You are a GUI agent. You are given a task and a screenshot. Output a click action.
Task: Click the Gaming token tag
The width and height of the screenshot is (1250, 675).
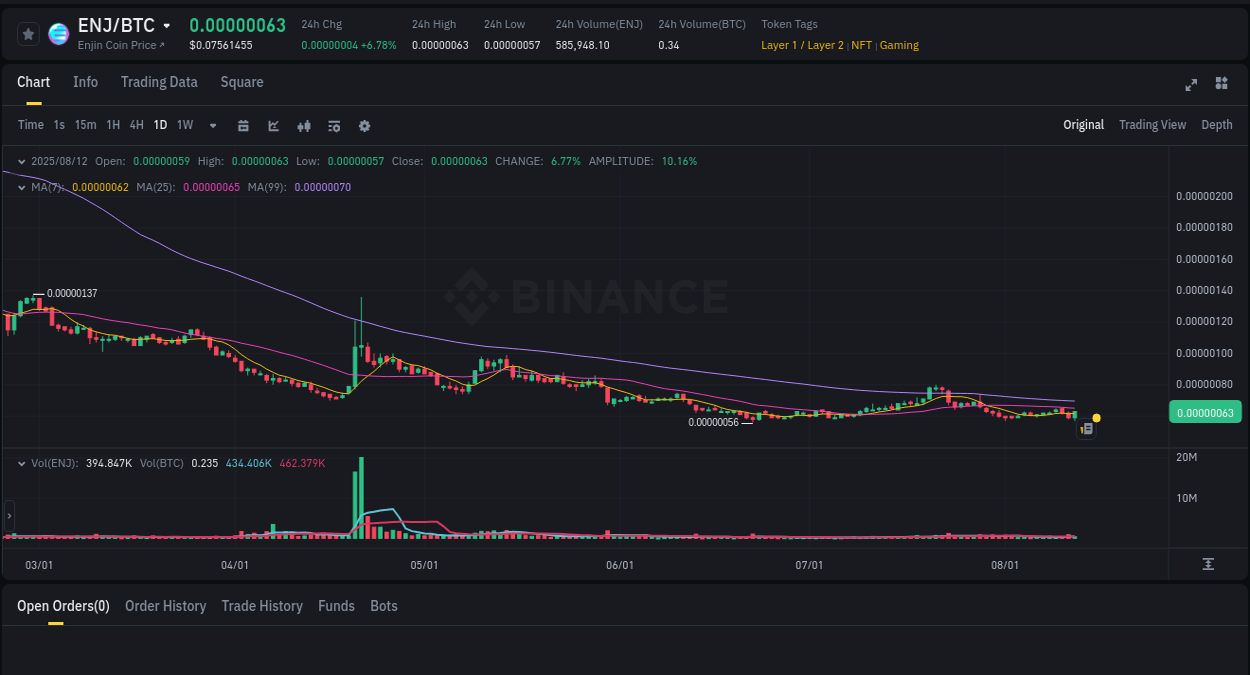(x=899, y=45)
